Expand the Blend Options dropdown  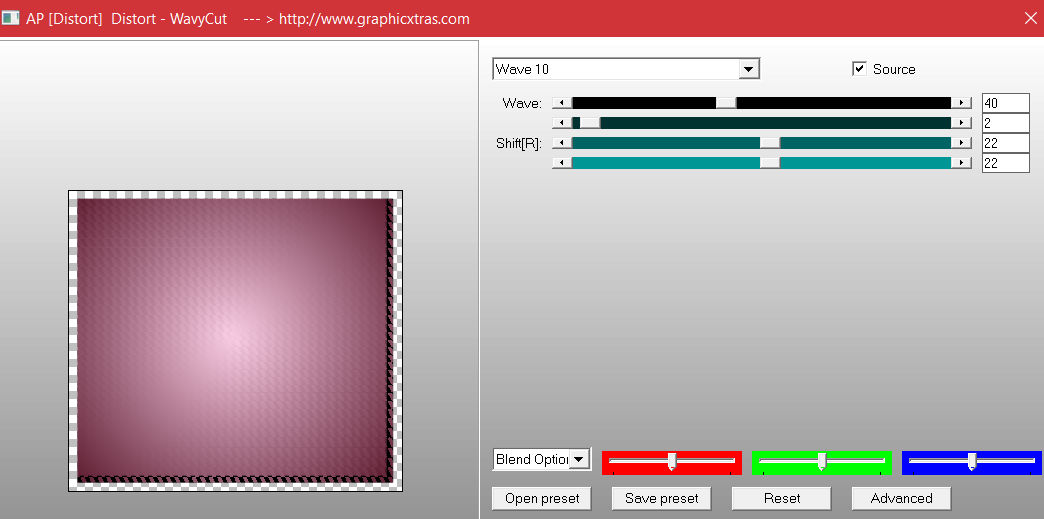coord(581,459)
